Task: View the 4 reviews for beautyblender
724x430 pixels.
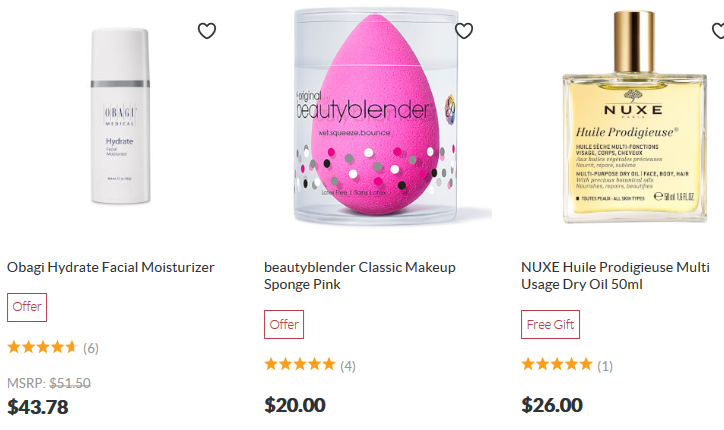Action: tap(348, 366)
